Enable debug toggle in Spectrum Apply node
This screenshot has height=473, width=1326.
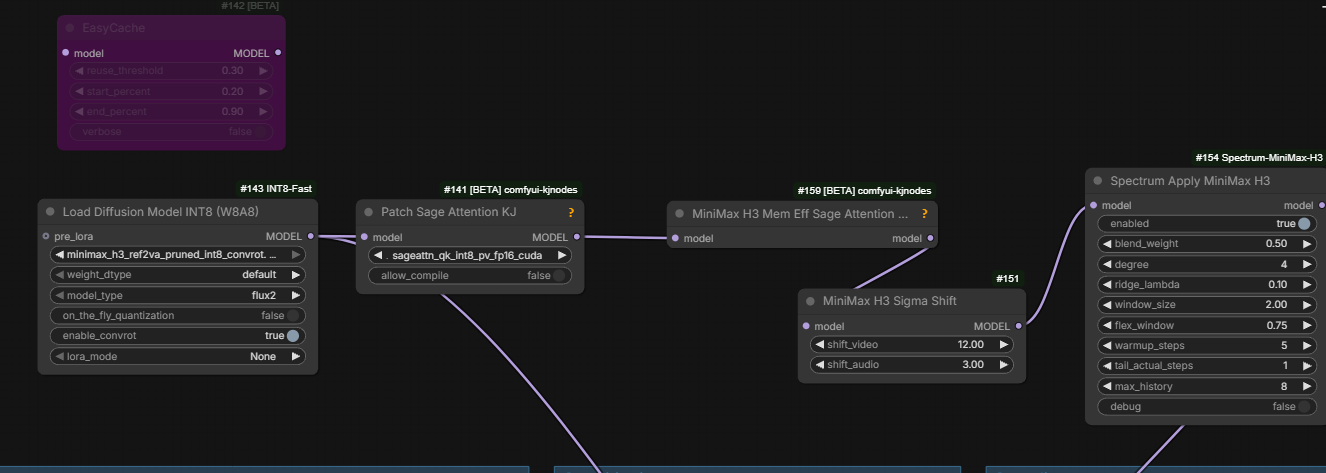[x=1304, y=407]
